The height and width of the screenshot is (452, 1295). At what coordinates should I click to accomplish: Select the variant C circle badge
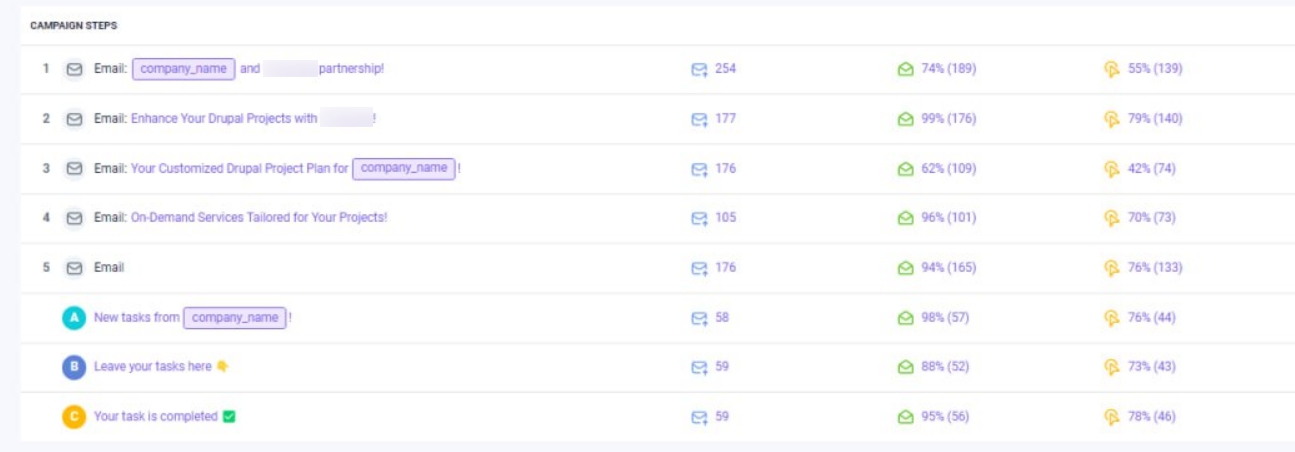tap(74, 417)
